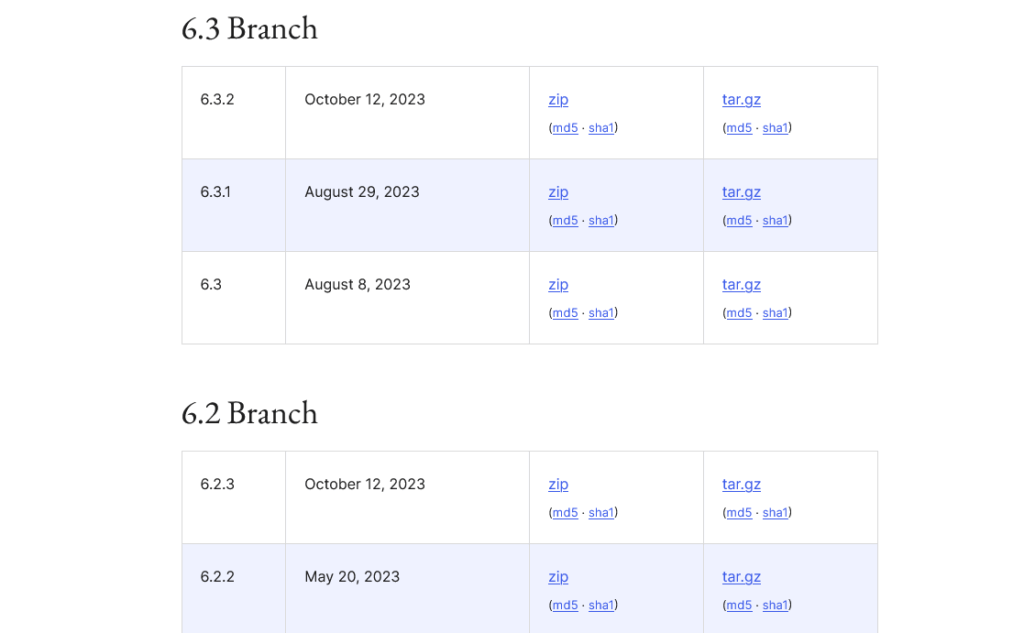The width and height of the screenshot is (1024, 633).
Task: Download the tar.gz file for version 6.3.2
Action: pos(741,99)
